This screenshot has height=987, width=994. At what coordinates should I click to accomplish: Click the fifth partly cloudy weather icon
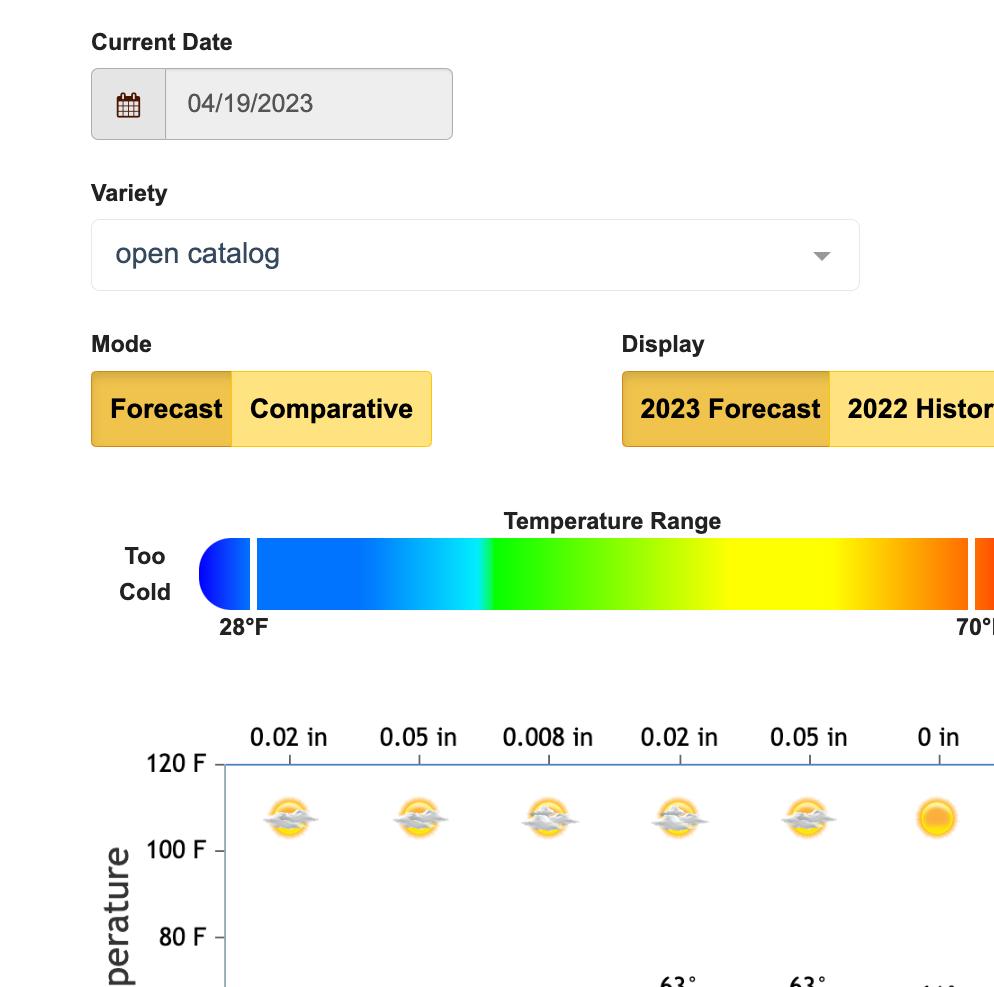pos(808,818)
